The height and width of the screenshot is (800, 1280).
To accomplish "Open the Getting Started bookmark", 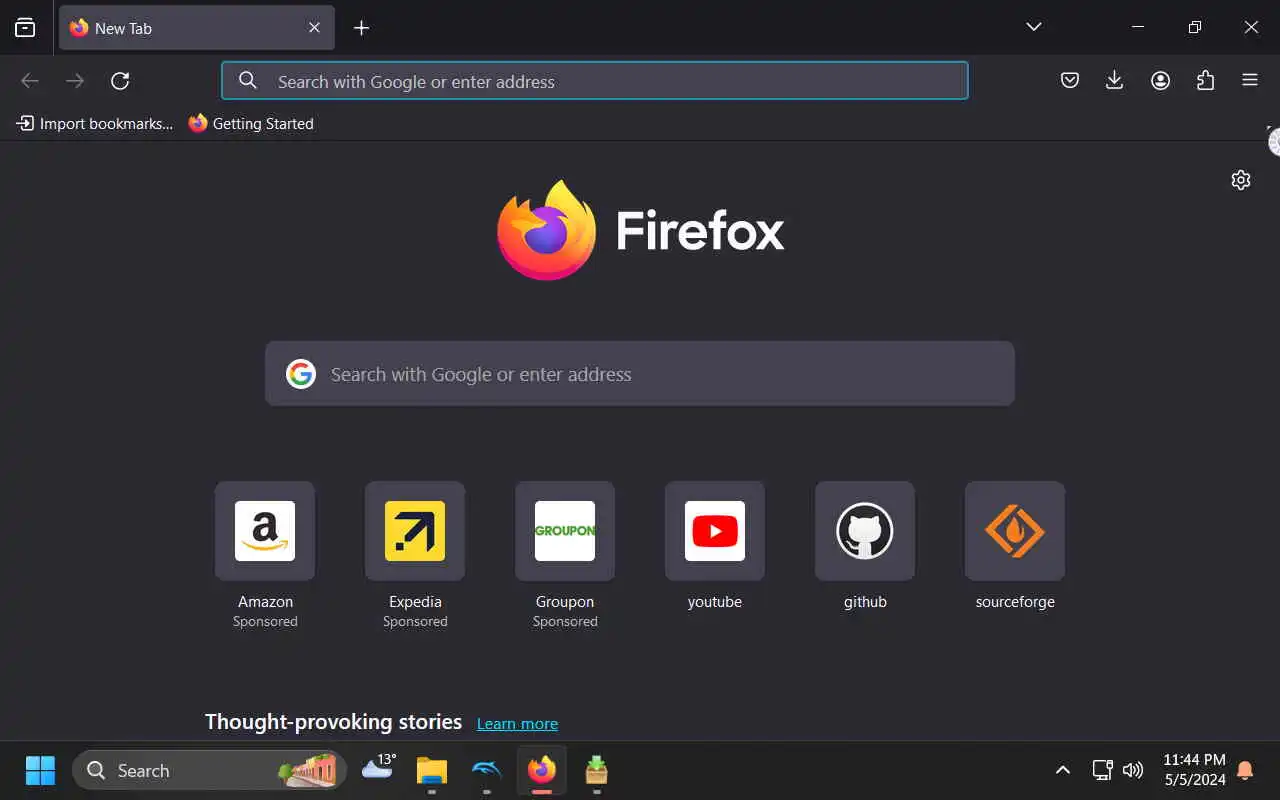I will coord(251,124).
